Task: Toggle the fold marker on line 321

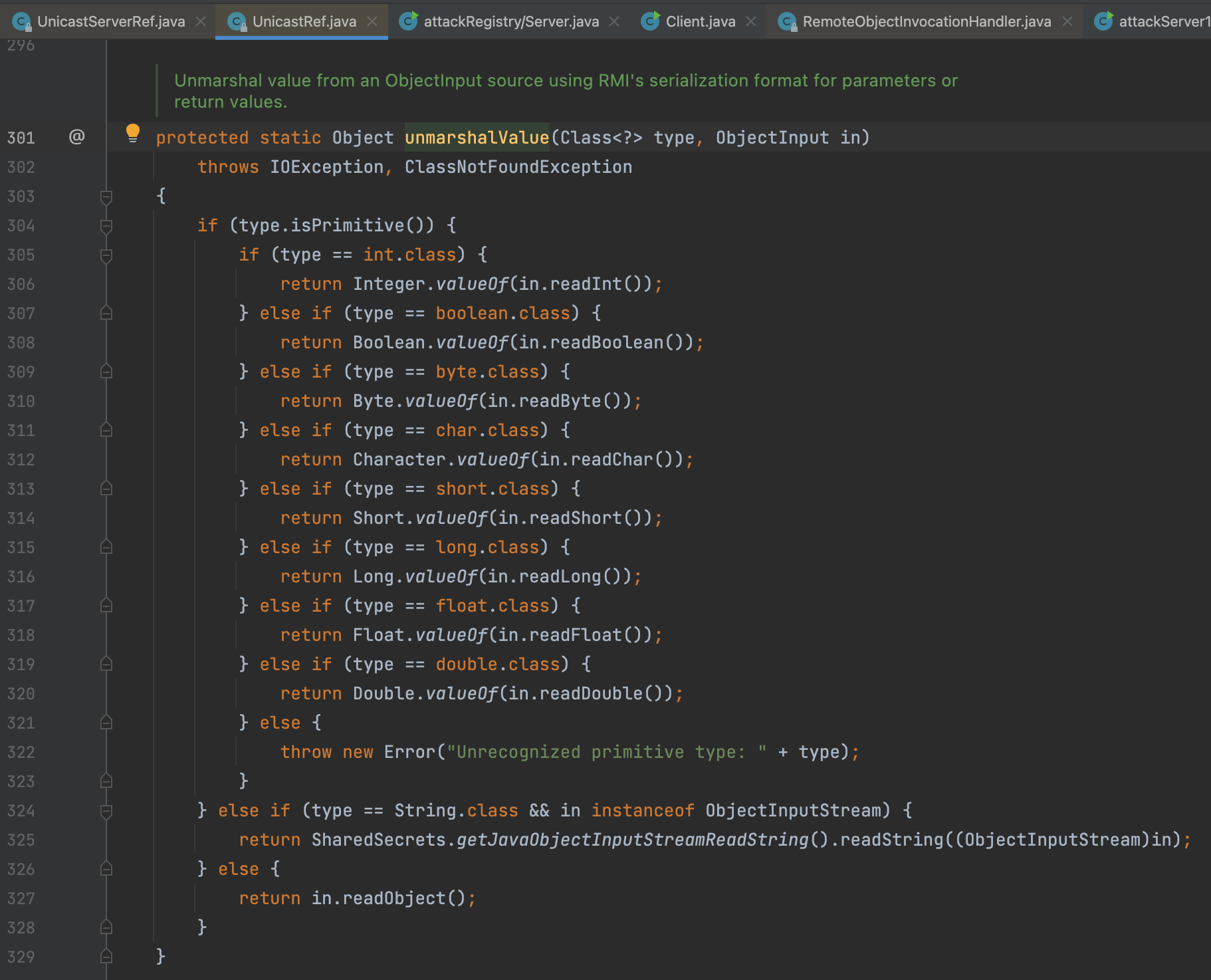Action: tap(106, 723)
